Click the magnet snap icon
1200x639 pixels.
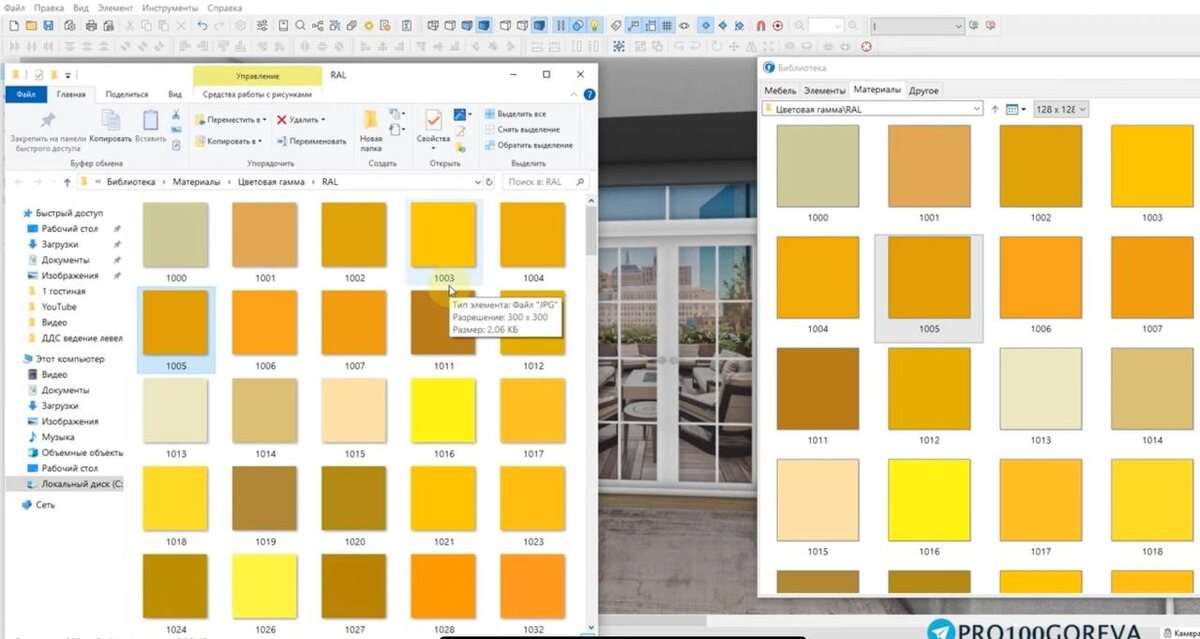coord(760,26)
